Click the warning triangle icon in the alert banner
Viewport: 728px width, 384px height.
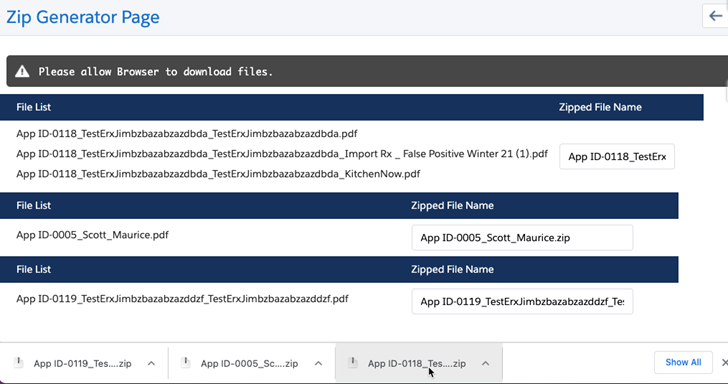coord(22,72)
